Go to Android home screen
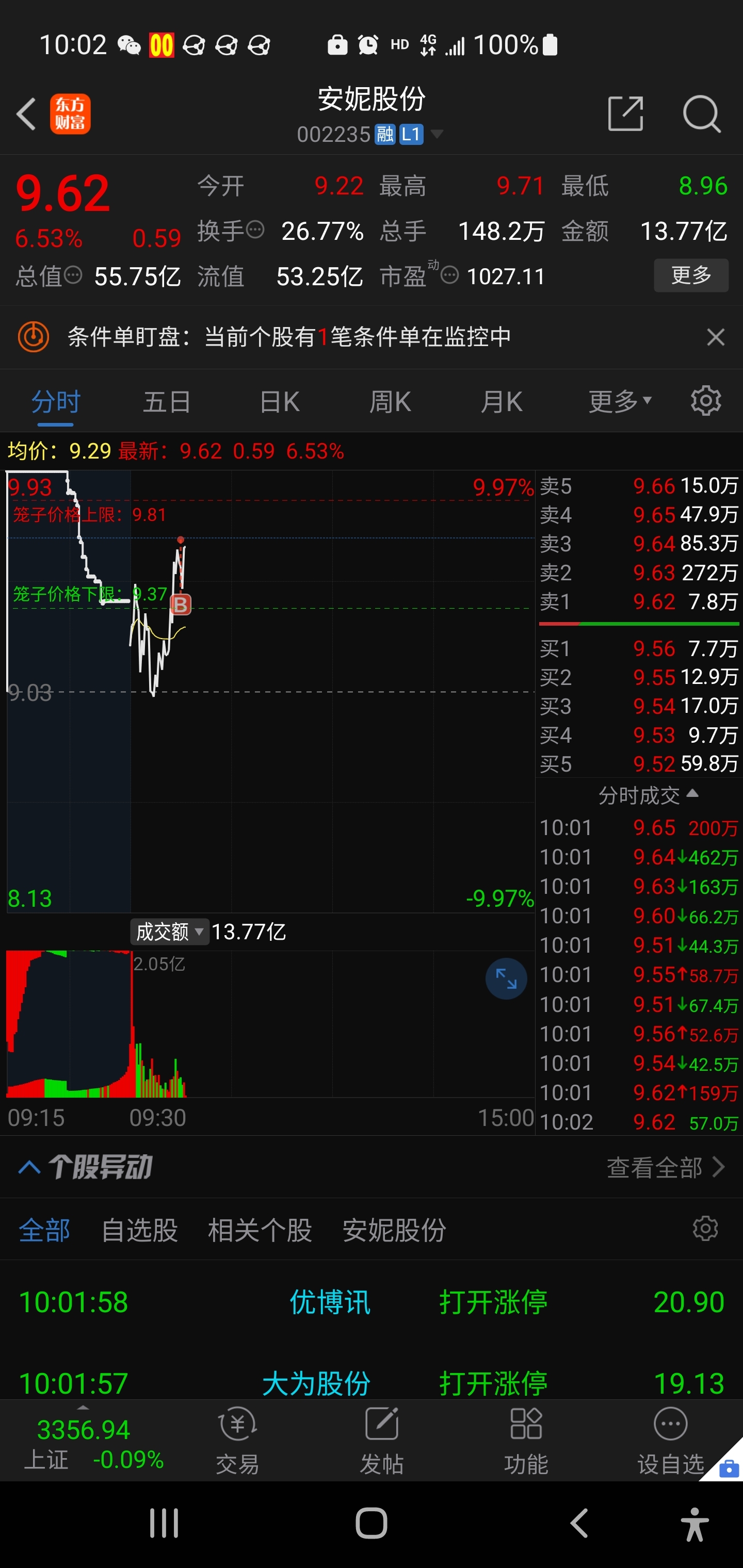 point(372,1524)
